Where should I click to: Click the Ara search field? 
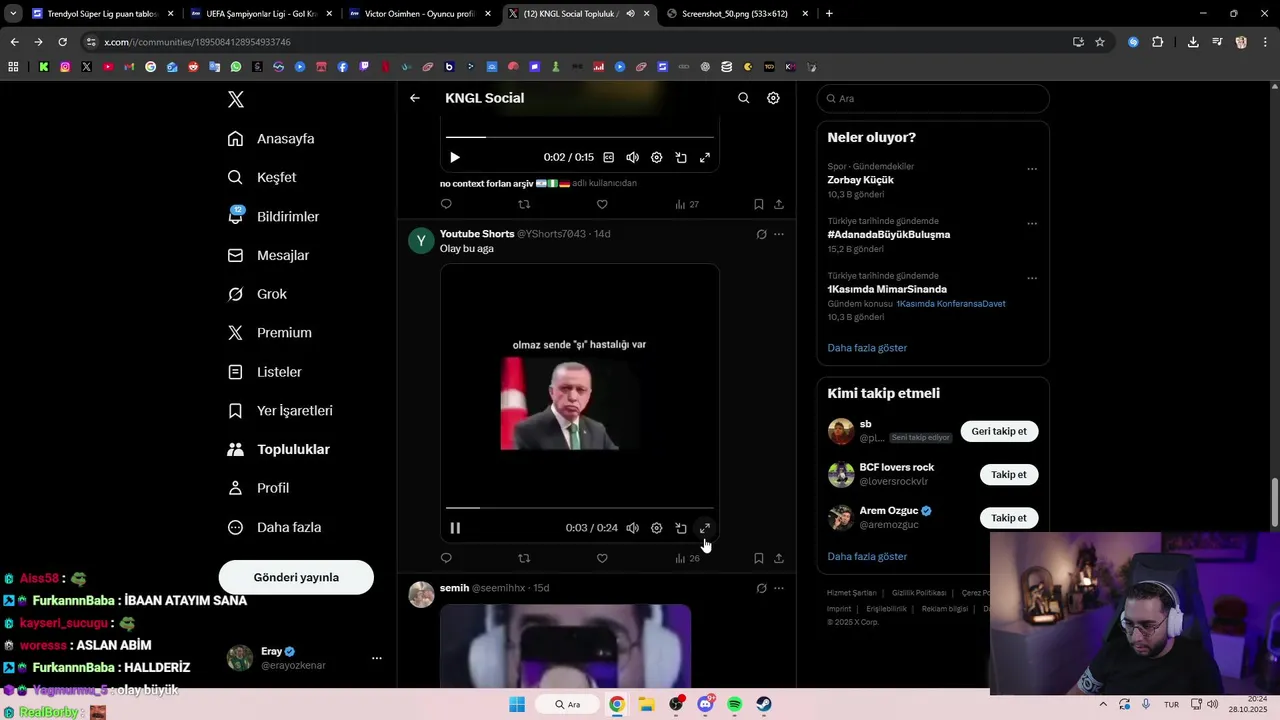click(x=933, y=98)
